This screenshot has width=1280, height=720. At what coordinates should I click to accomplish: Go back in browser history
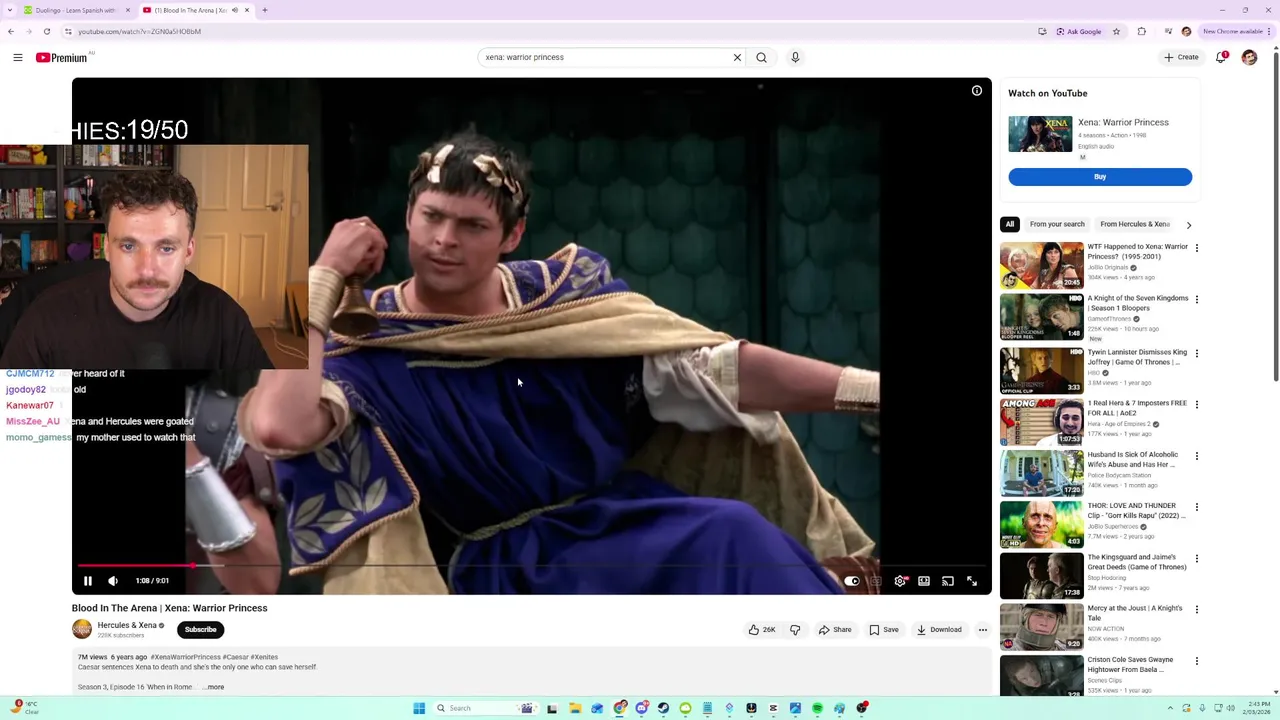(11, 31)
